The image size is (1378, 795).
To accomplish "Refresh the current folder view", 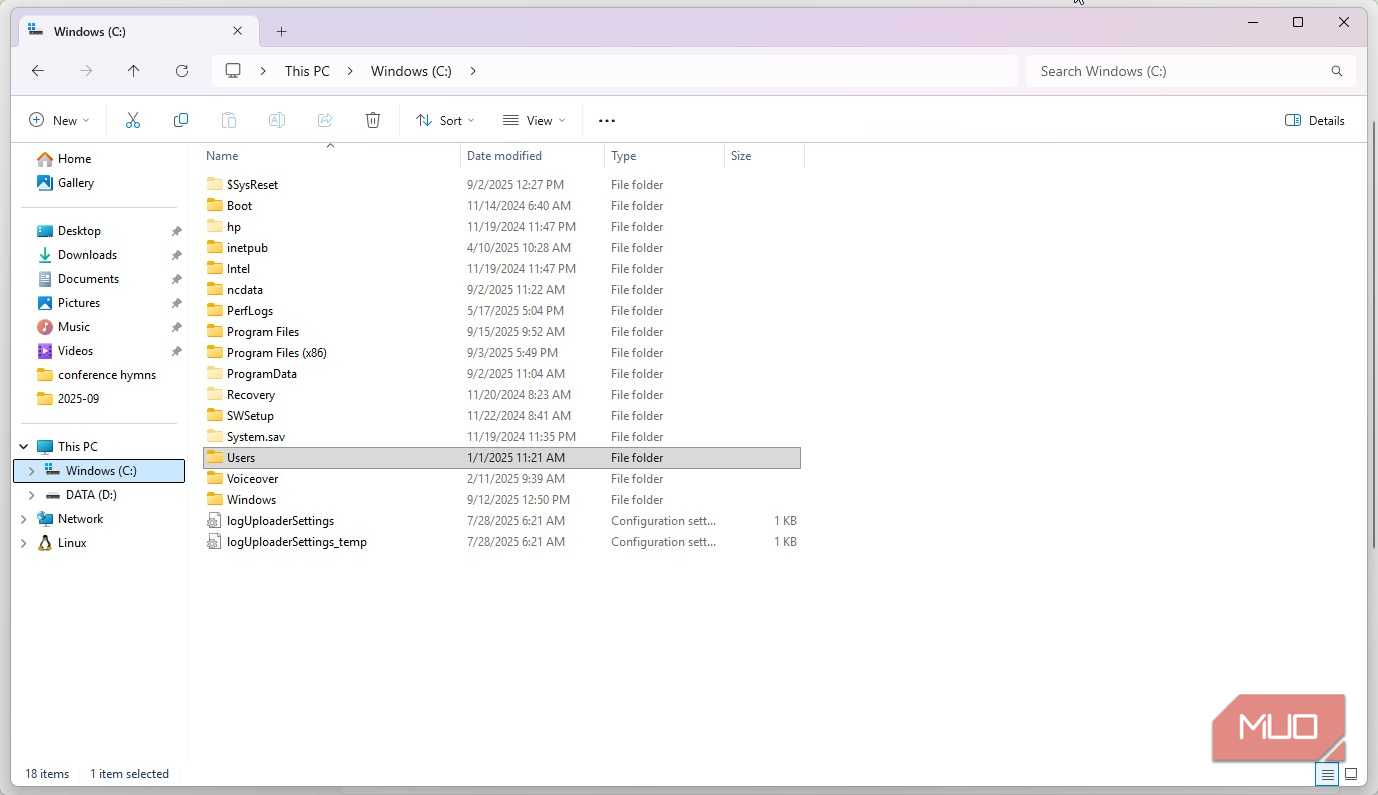I will click(x=182, y=71).
